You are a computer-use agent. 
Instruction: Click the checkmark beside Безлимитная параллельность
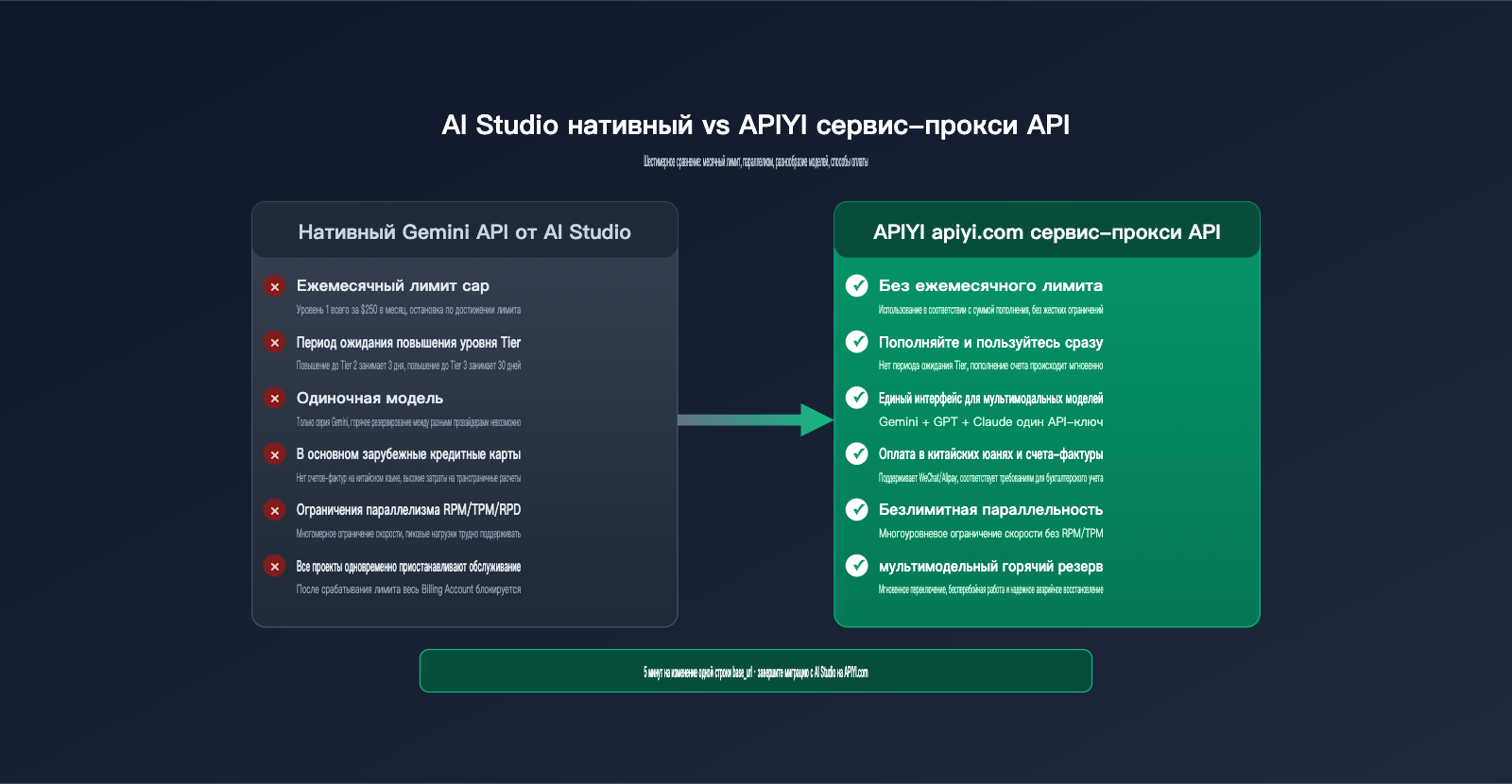(857, 510)
